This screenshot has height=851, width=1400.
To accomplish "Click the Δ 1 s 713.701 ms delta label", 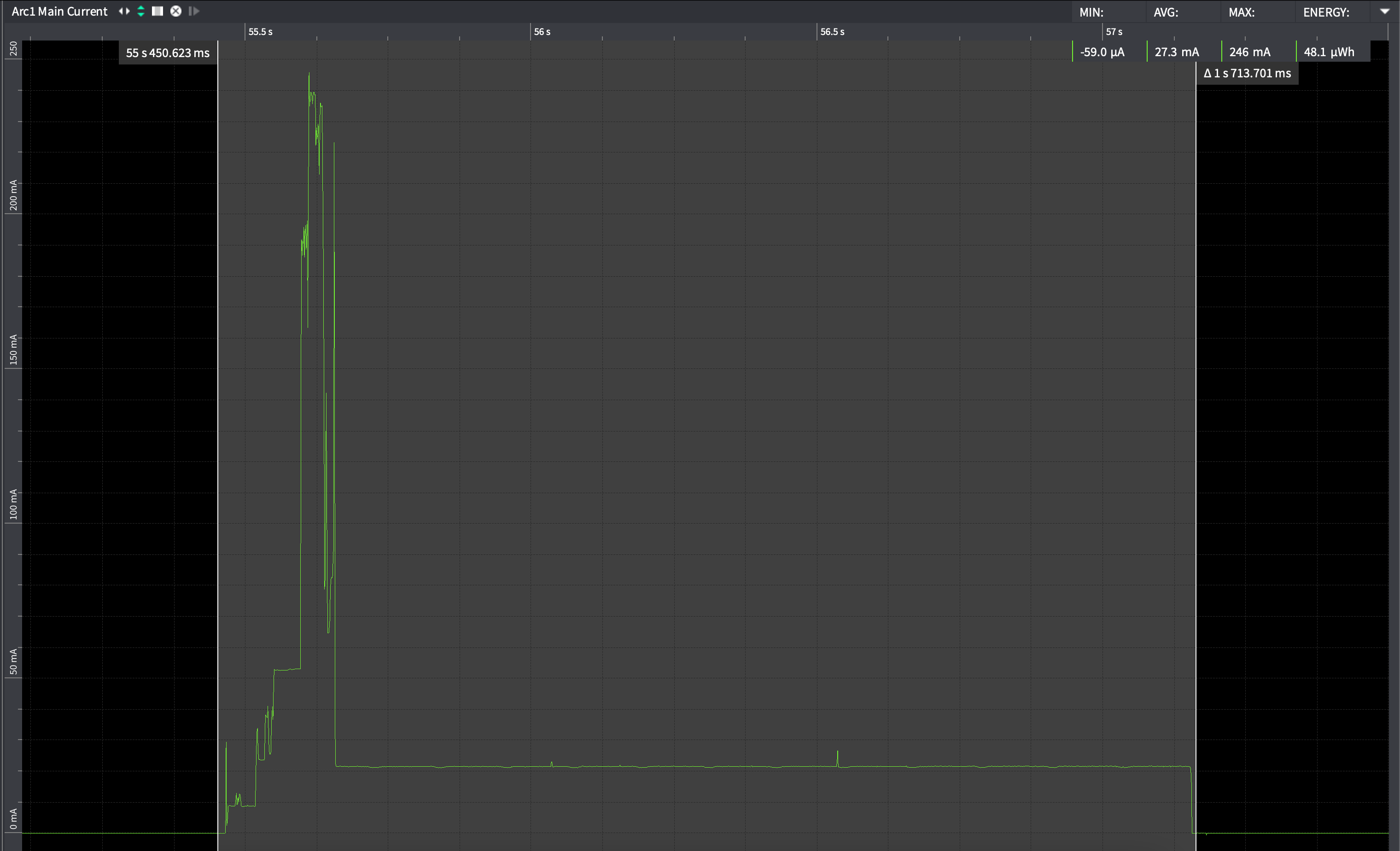I will [x=1247, y=73].
